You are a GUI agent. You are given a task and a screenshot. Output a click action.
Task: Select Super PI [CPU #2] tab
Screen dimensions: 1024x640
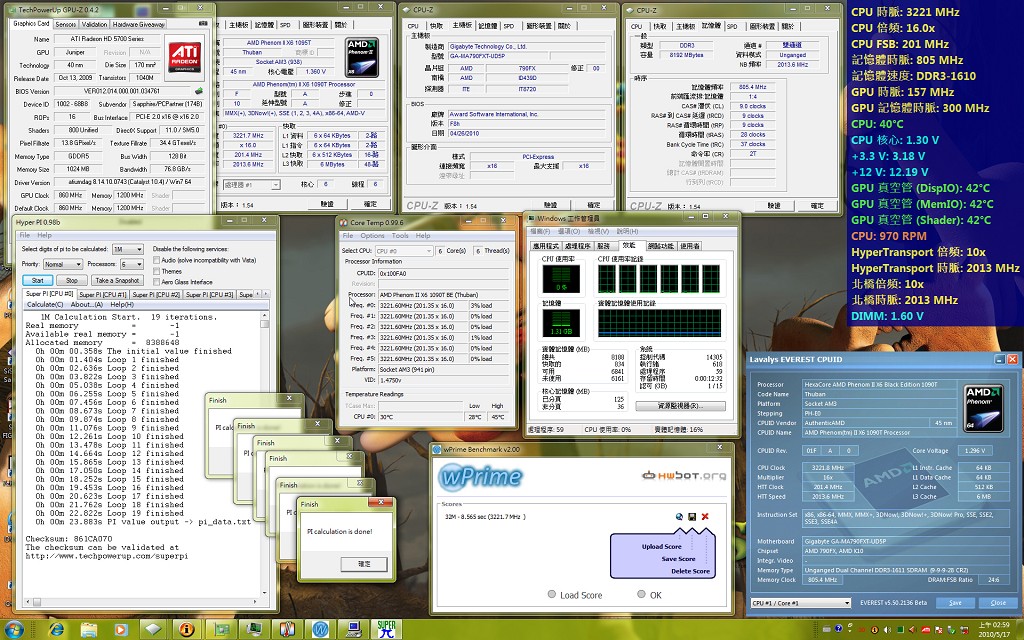point(156,295)
